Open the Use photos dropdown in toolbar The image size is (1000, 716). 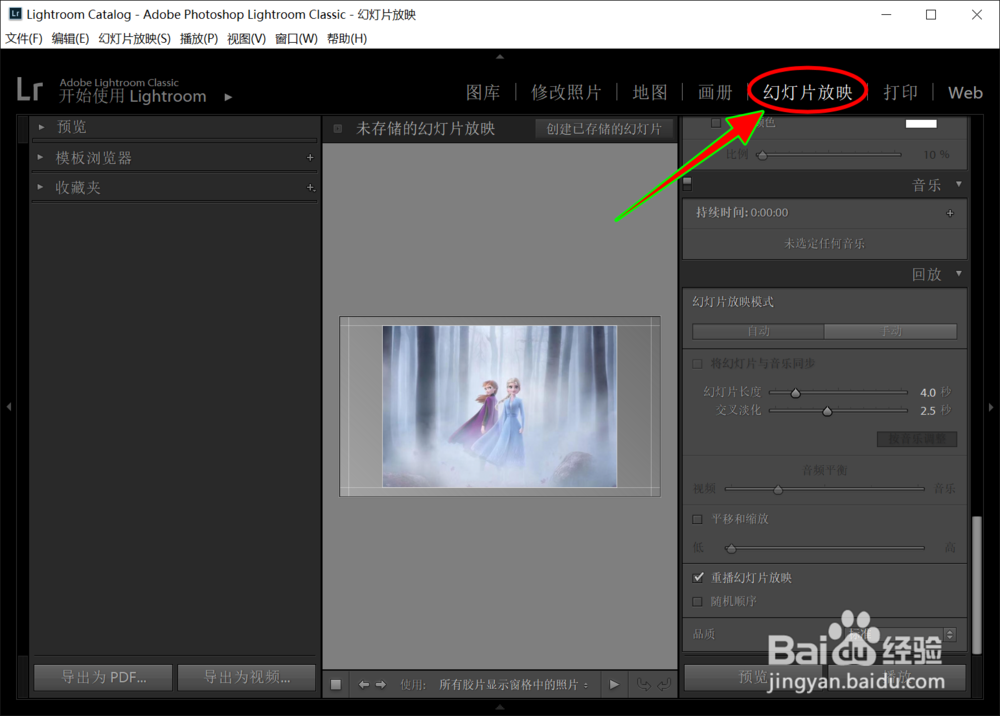513,685
